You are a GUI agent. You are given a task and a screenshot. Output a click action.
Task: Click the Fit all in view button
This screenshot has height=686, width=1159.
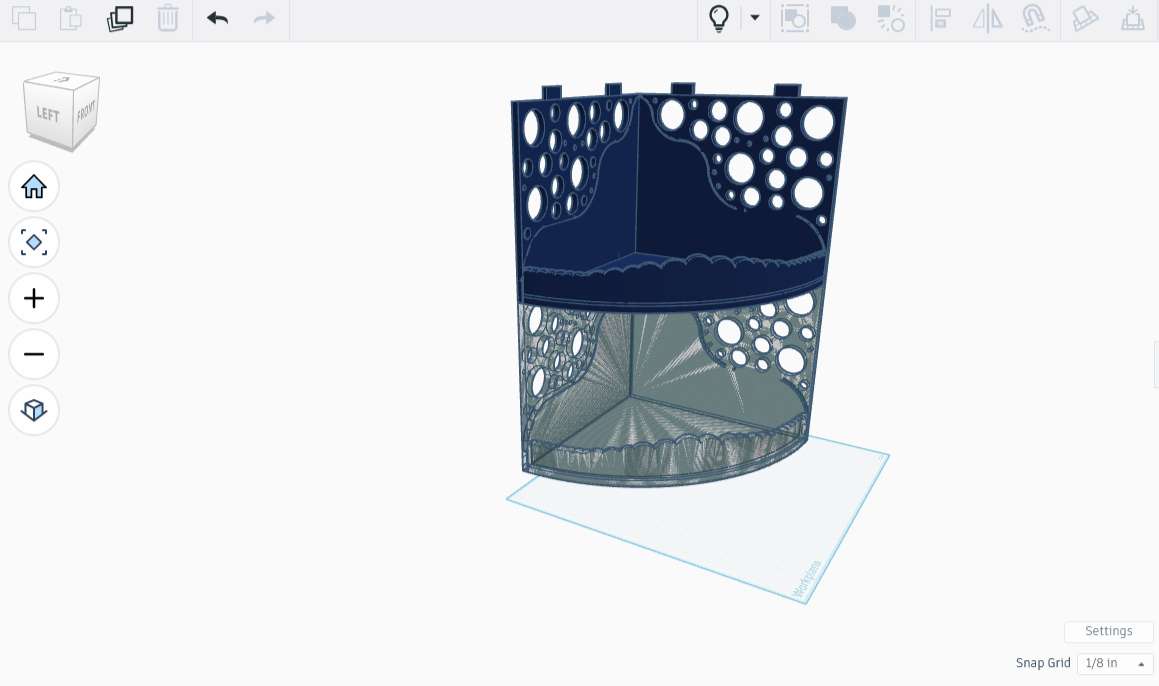point(34,242)
